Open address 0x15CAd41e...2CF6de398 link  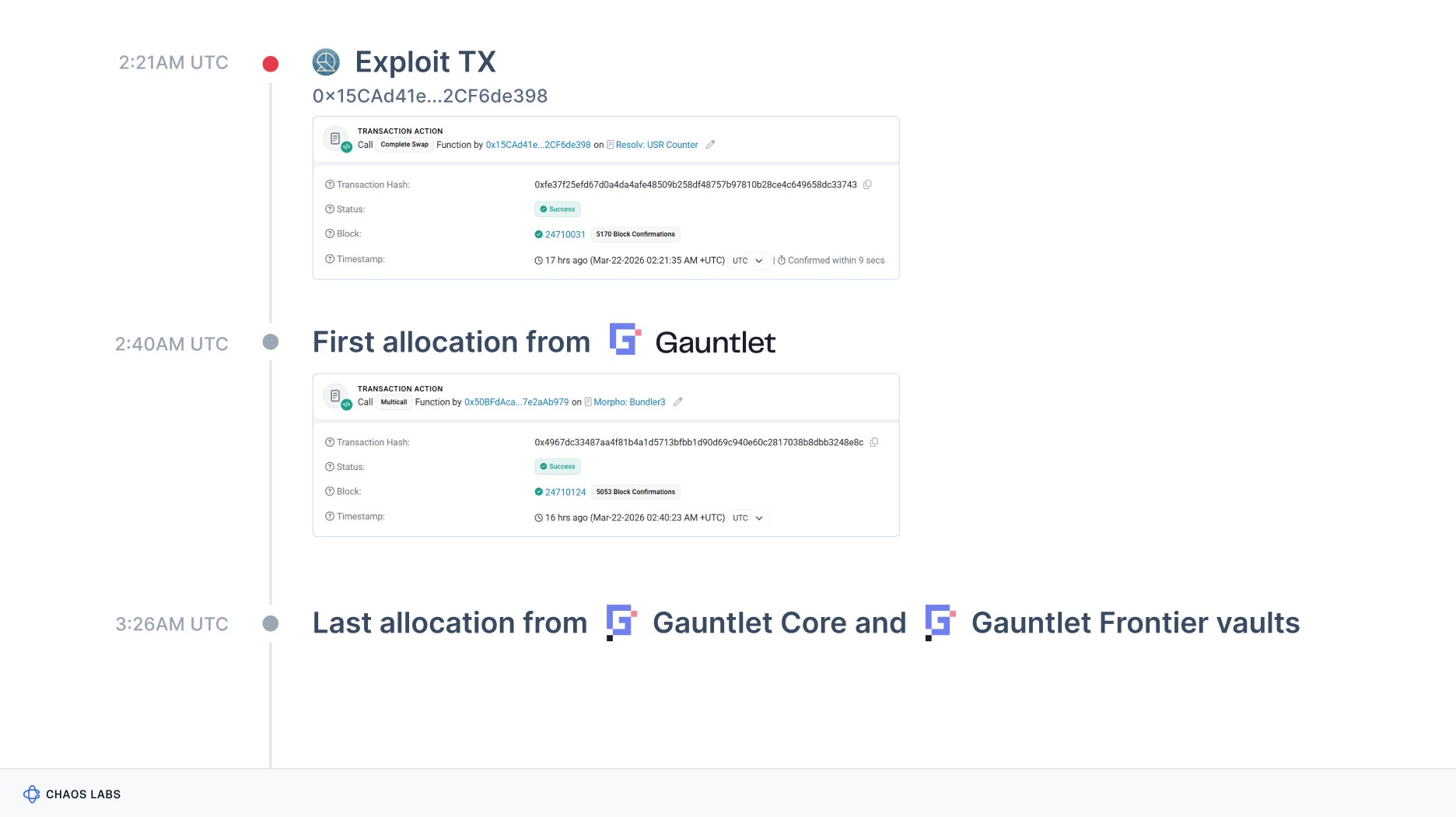537,145
